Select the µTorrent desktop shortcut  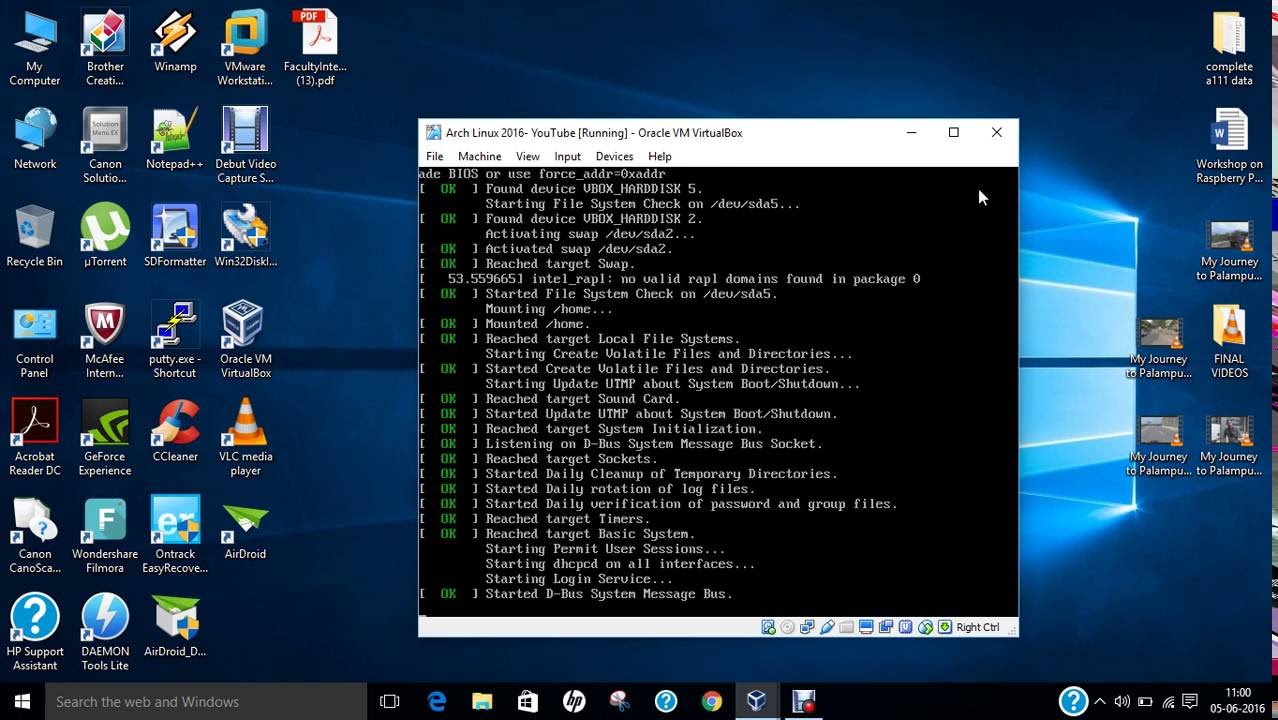tap(105, 236)
